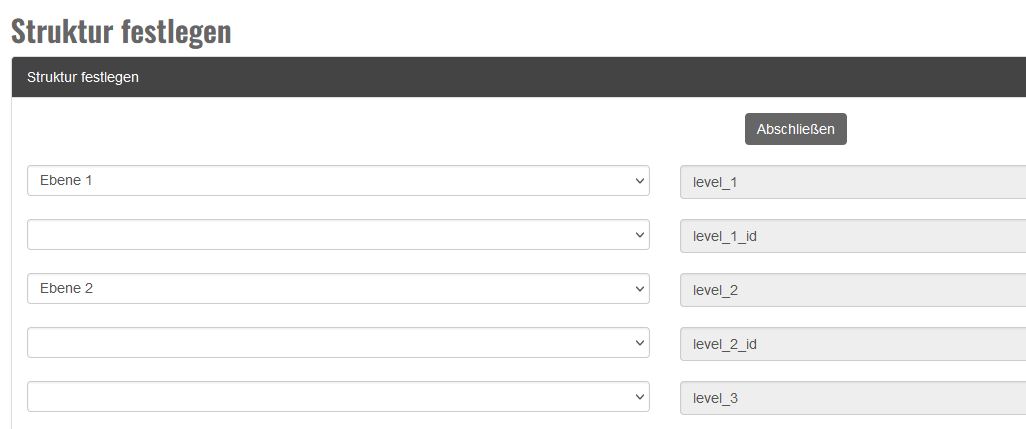
Task: Click the level_1 text field
Action: pyautogui.click(x=852, y=182)
